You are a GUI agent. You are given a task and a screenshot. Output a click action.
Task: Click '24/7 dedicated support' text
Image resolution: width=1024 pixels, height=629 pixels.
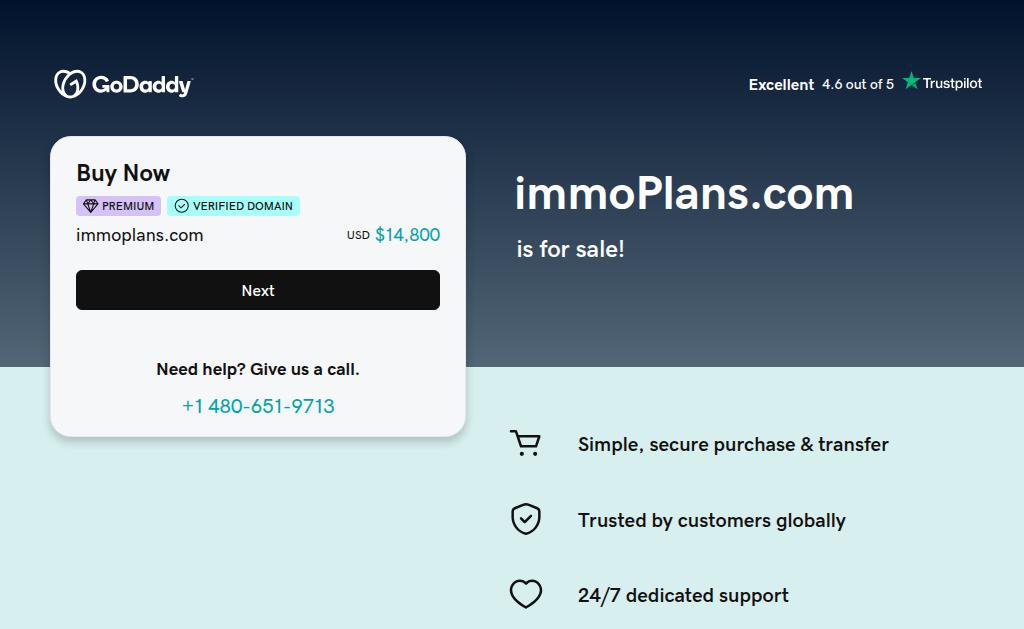coord(683,595)
